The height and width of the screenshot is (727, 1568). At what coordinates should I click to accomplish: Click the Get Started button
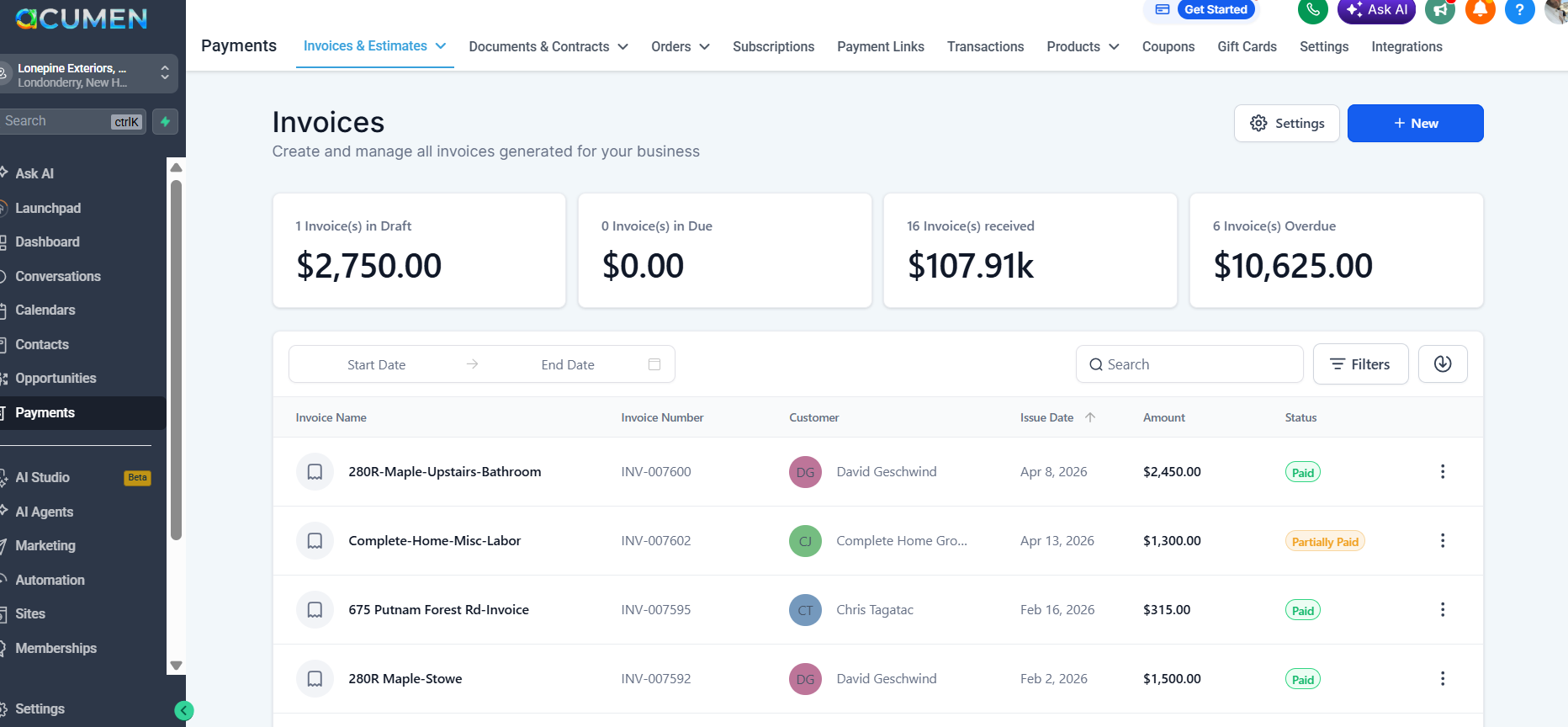[1216, 10]
